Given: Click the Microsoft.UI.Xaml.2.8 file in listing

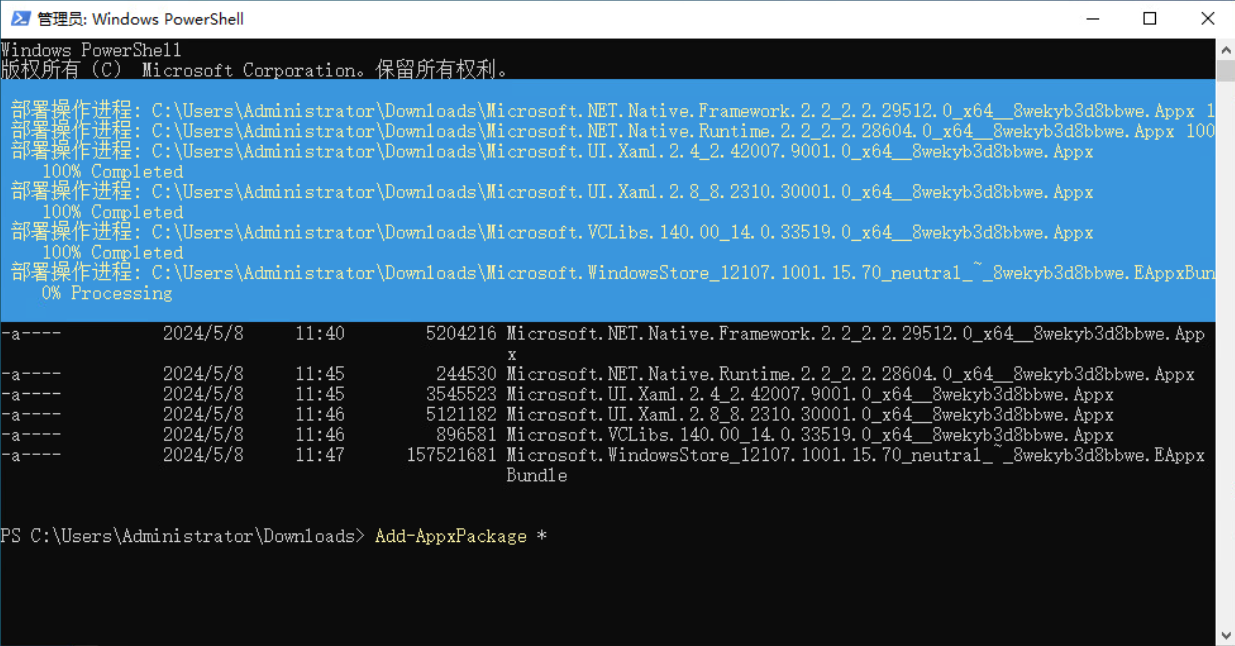Looking at the screenshot, I should 809,415.
